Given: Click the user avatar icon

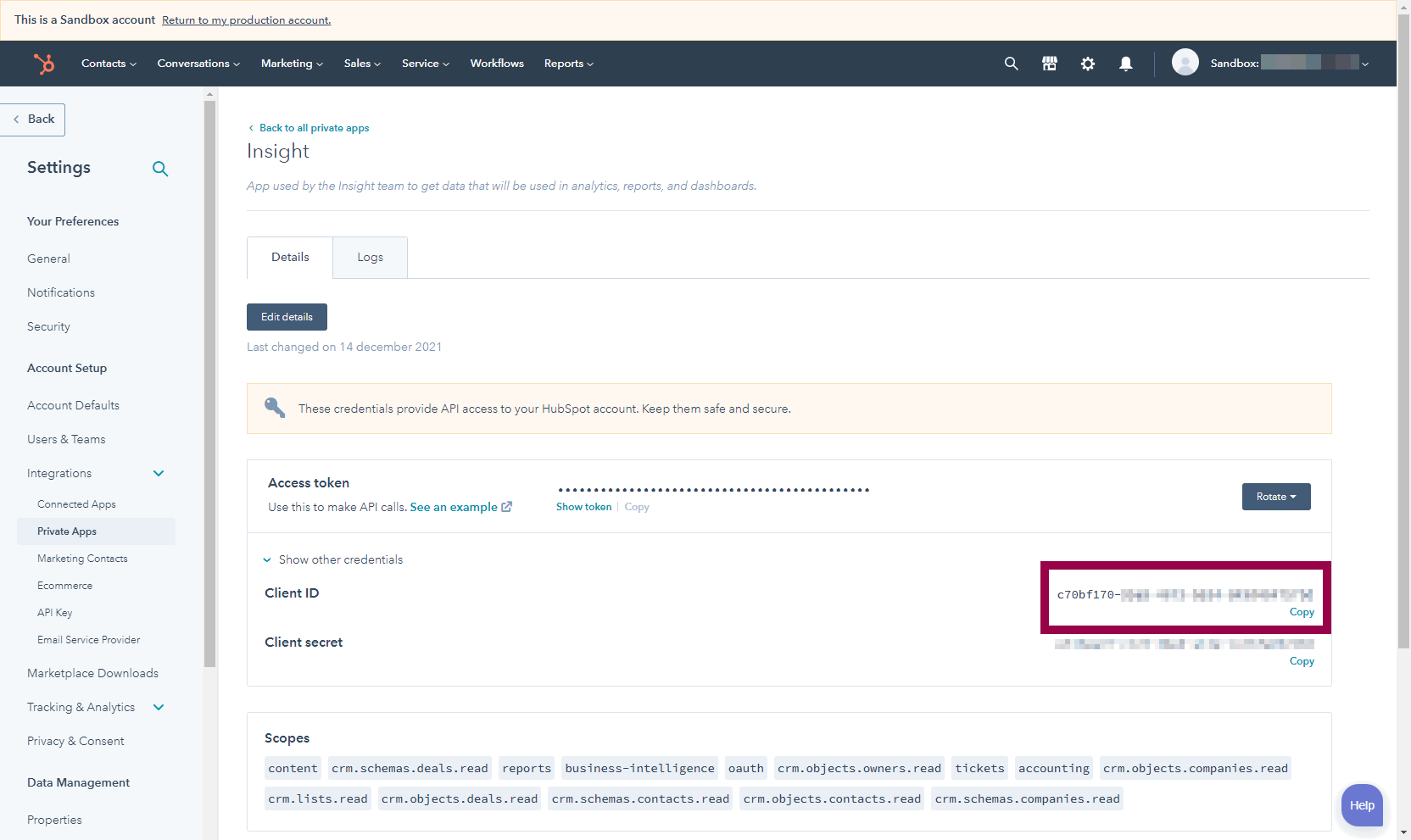Looking at the screenshot, I should 1185,63.
